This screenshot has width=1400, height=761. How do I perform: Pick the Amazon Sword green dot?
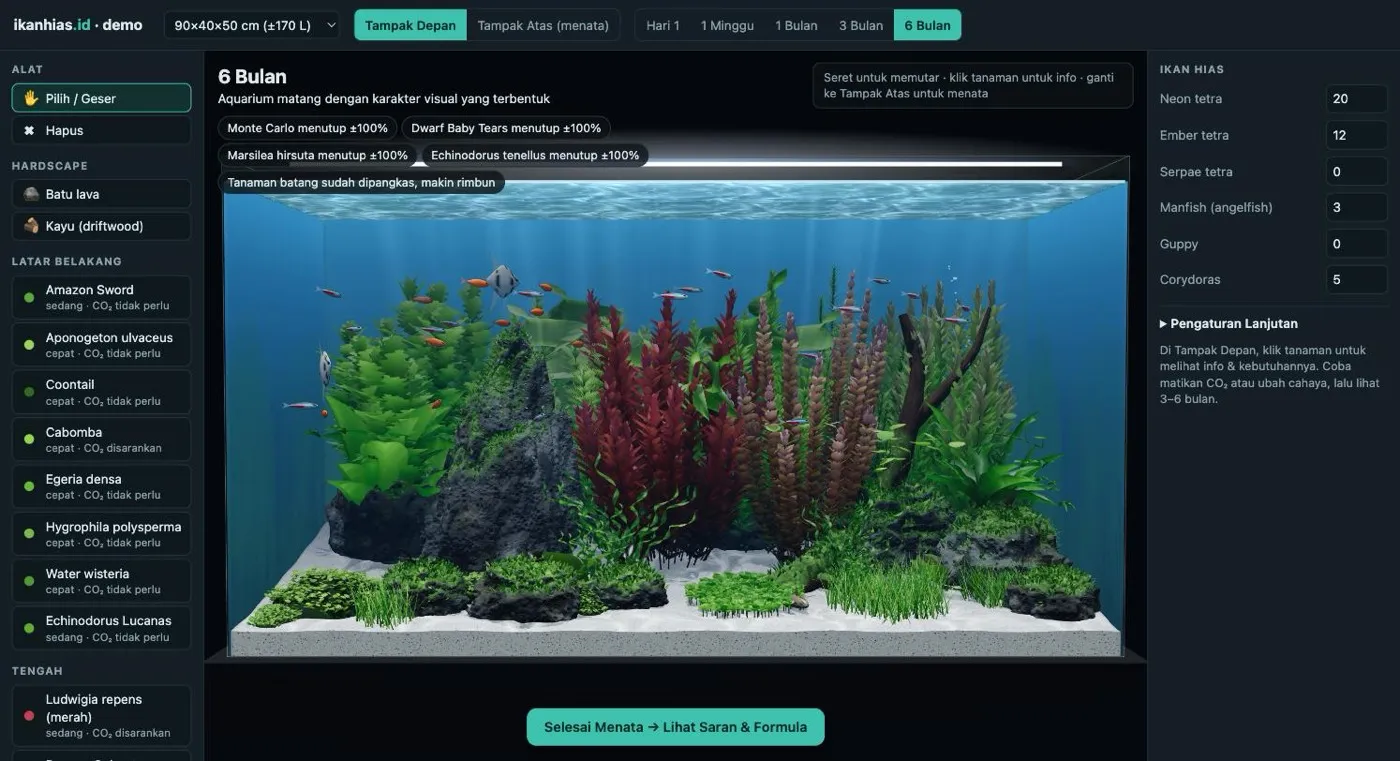[29, 297]
